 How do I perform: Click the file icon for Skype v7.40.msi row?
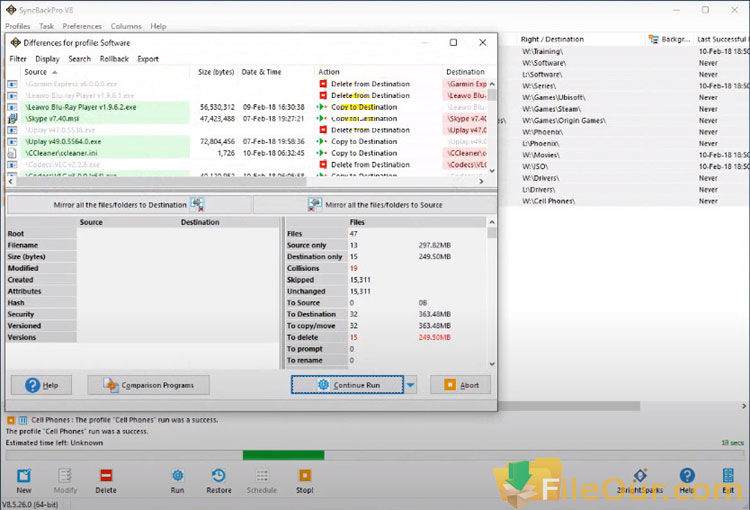12,119
